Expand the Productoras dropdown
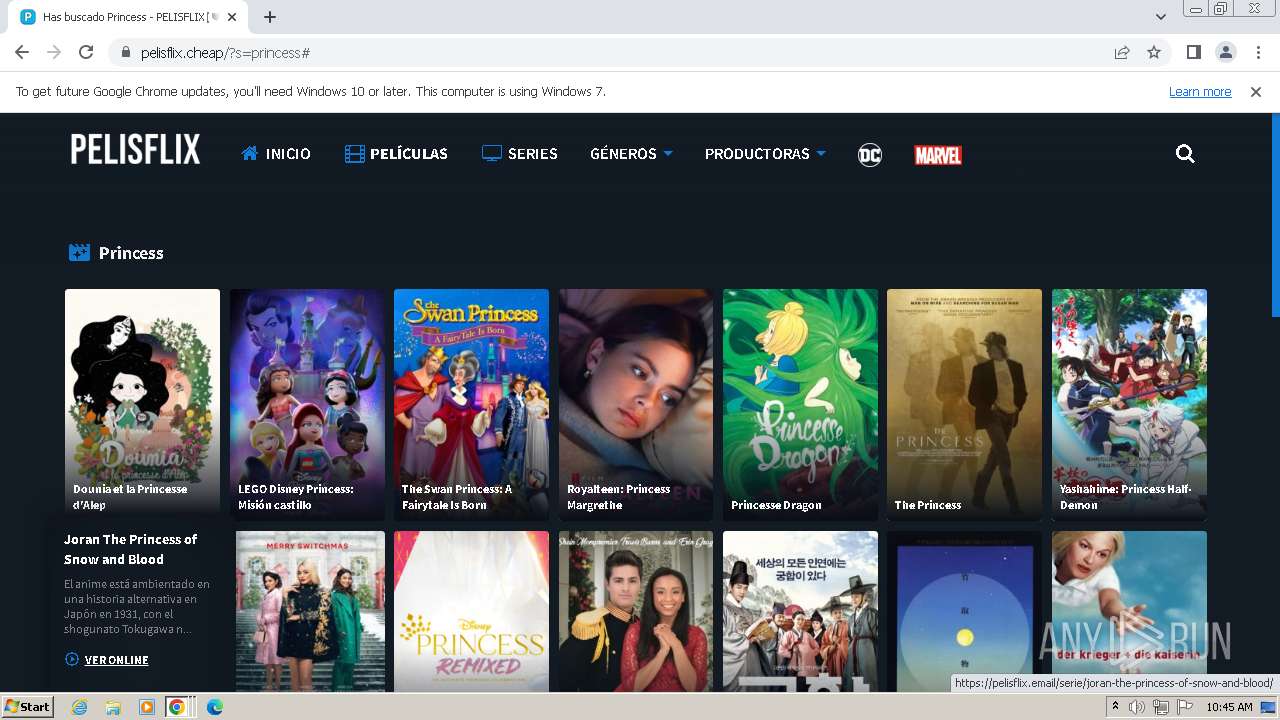Viewport: 1280px width, 720px height. [765, 154]
